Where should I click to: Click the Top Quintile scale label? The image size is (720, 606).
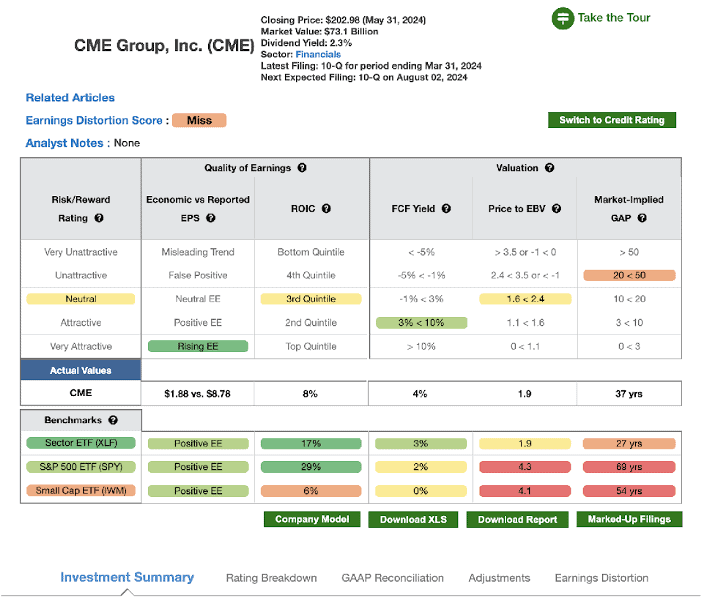(x=311, y=347)
